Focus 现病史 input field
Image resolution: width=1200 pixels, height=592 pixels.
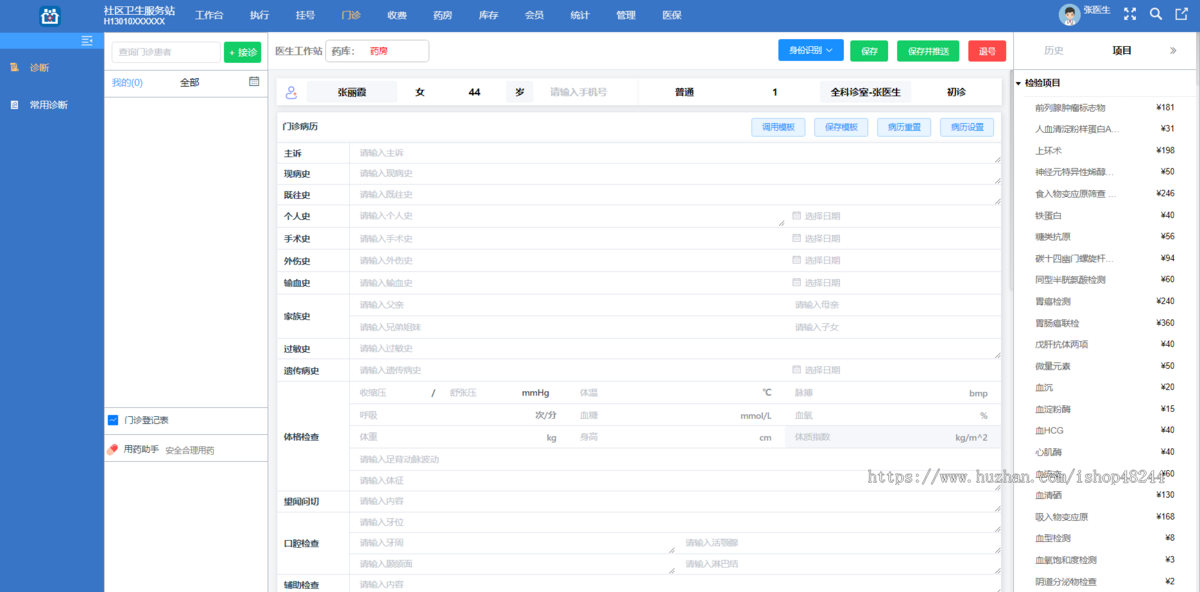click(675, 173)
